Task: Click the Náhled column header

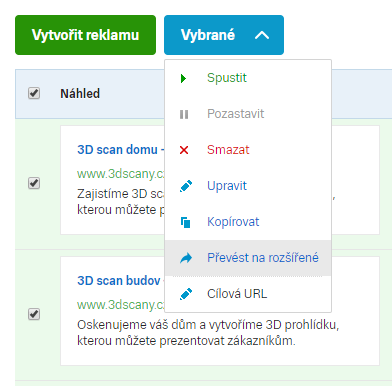Action: pyautogui.click(x=80, y=94)
